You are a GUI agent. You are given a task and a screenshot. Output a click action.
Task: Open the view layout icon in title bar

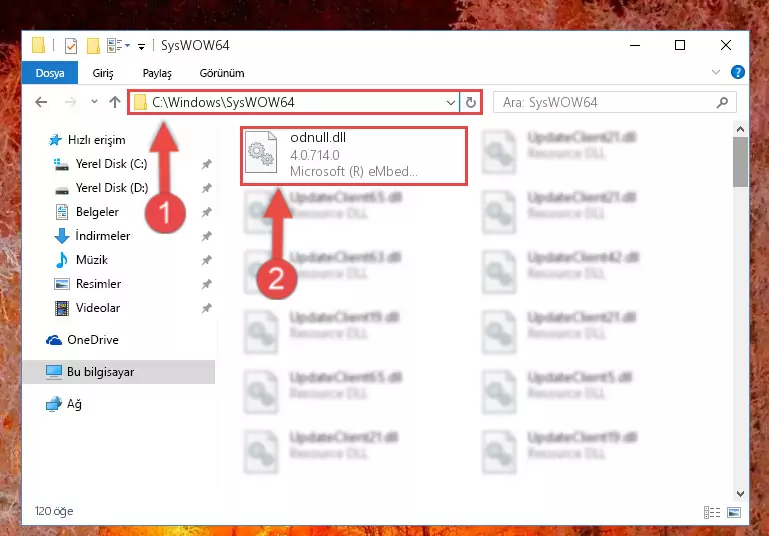coord(115,46)
